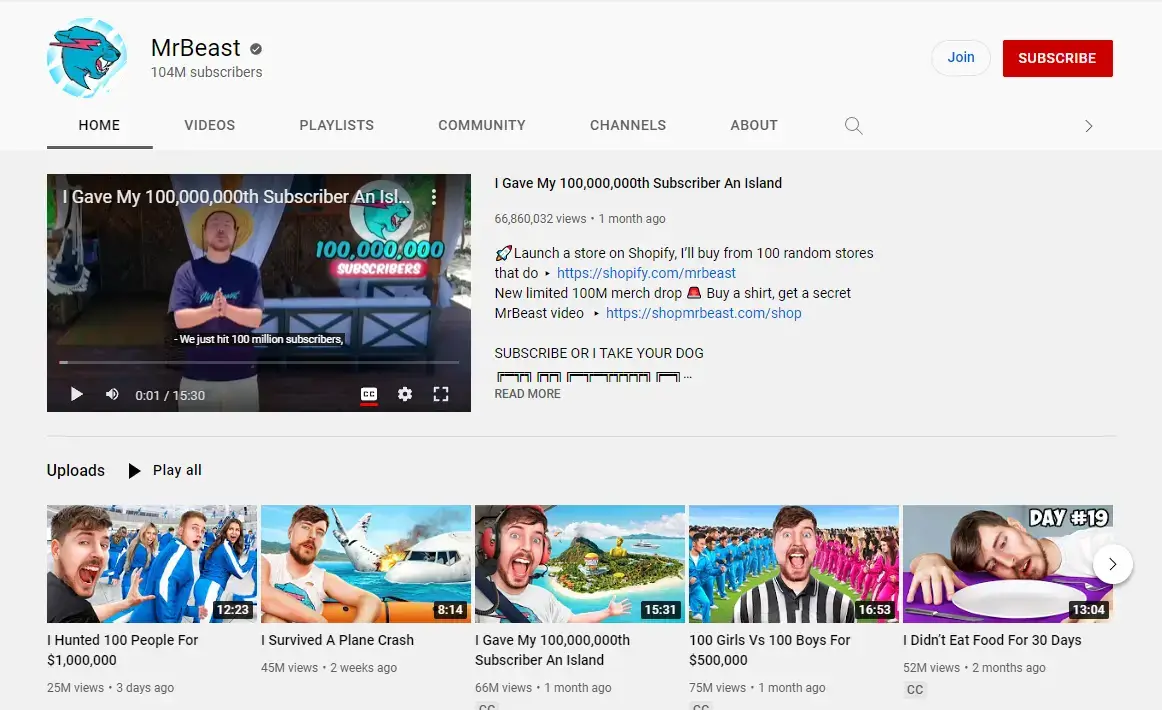The image size is (1162, 710).
Task: Open the three-dot menu on the featured video
Action: click(x=433, y=197)
